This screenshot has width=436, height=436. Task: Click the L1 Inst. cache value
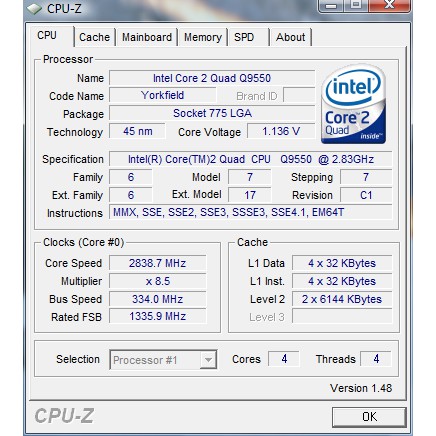point(342,281)
